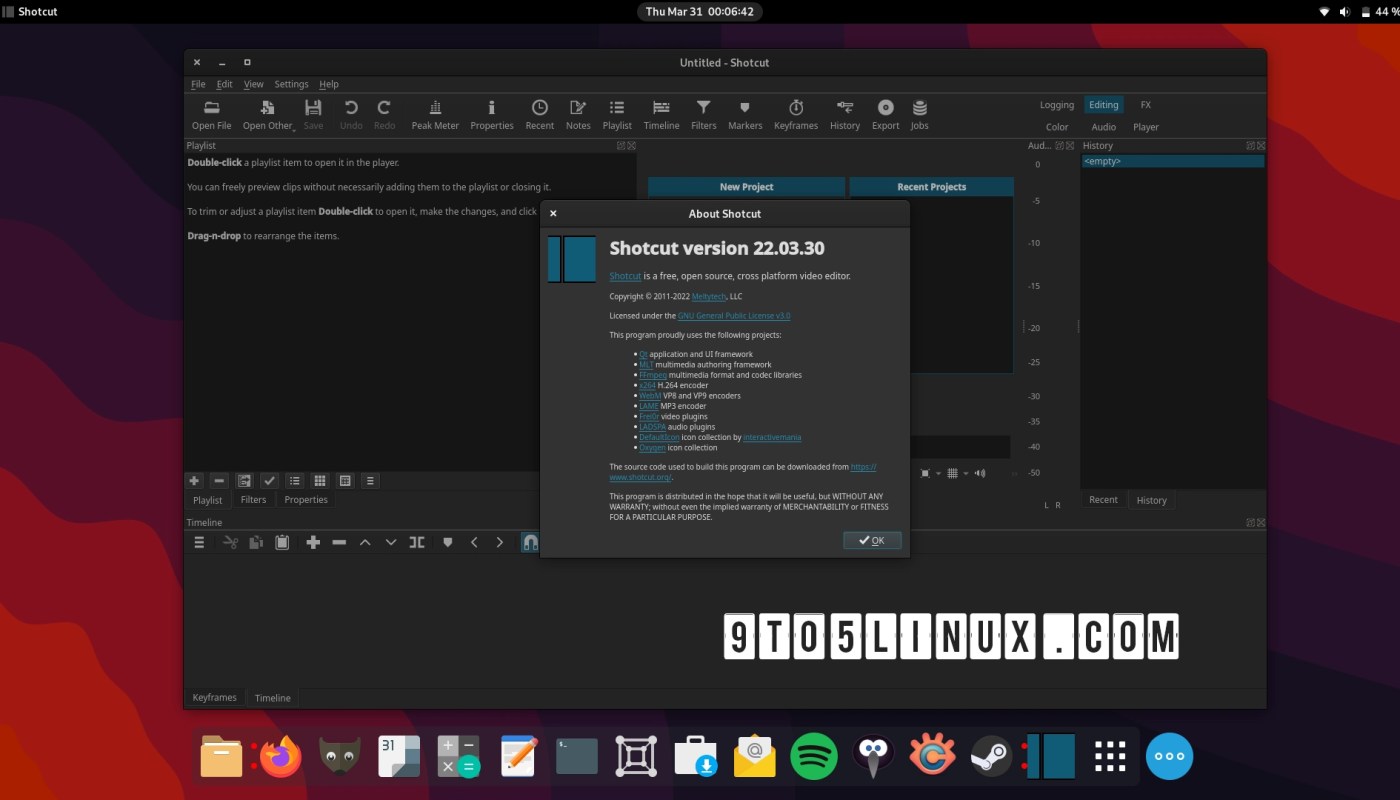The height and width of the screenshot is (800, 1400).
Task: Add source to playlist with plus icon
Action: [195, 481]
